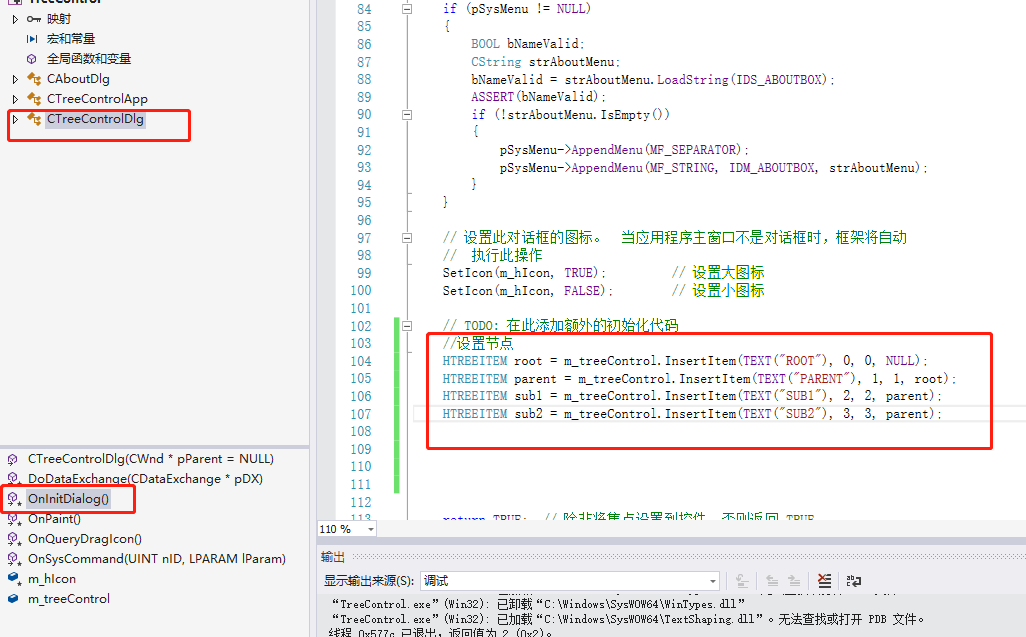Click the go to previous message icon
This screenshot has height=637, width=1026.
click(x=772, y=581)
